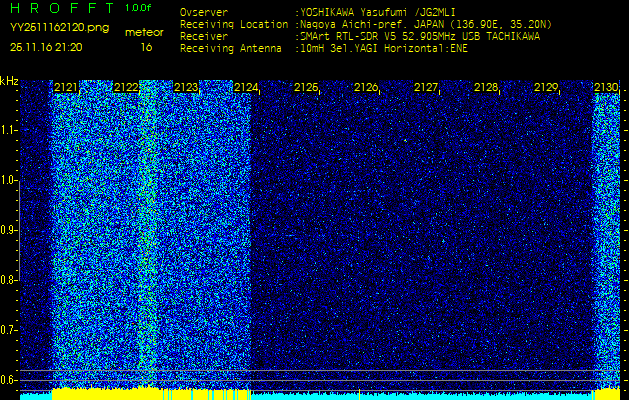Click the 2126 time marker

coord(366,87)
